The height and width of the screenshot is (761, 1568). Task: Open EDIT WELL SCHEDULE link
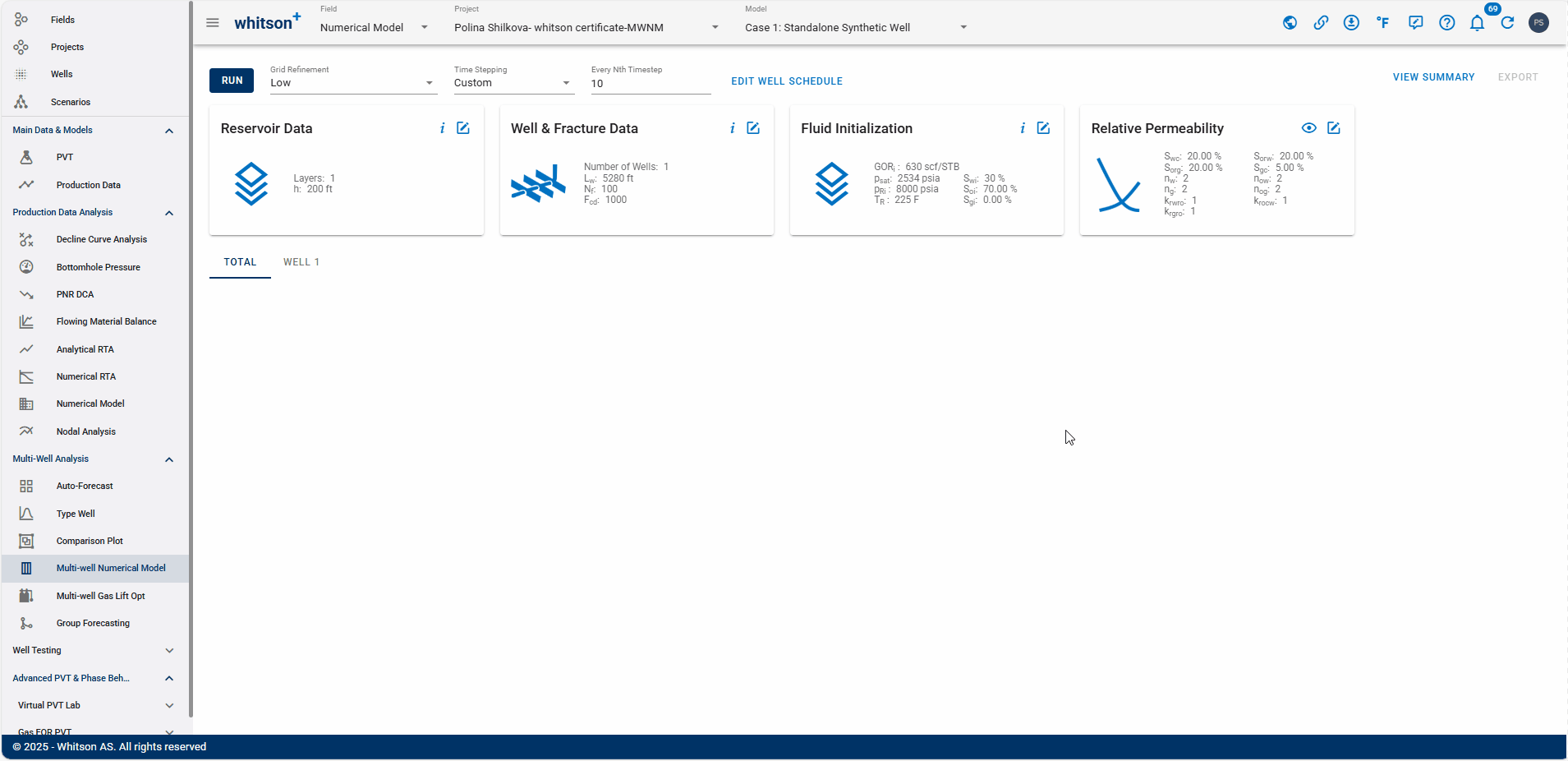pos(787,81)
